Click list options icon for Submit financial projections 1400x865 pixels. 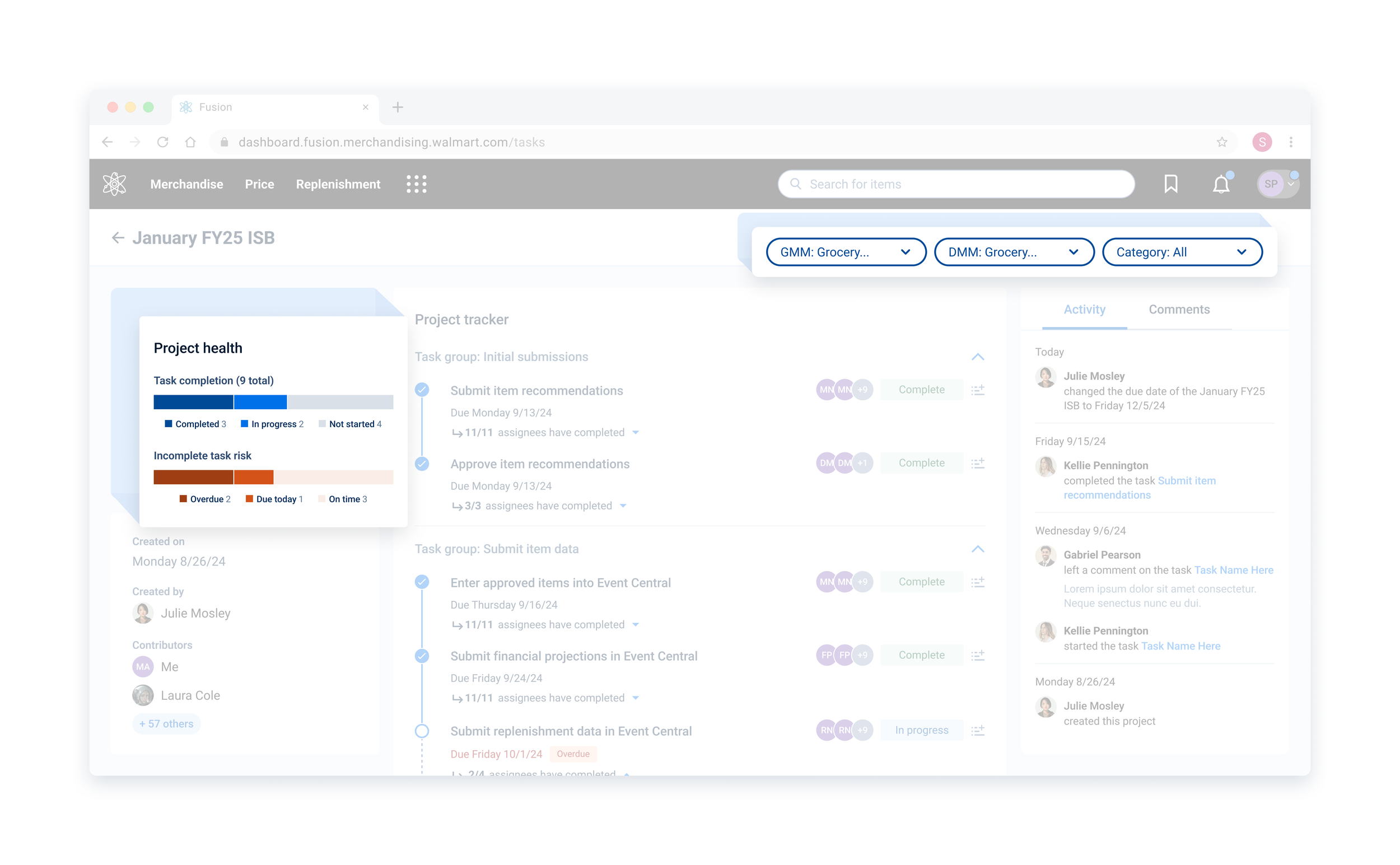[977, 655]
